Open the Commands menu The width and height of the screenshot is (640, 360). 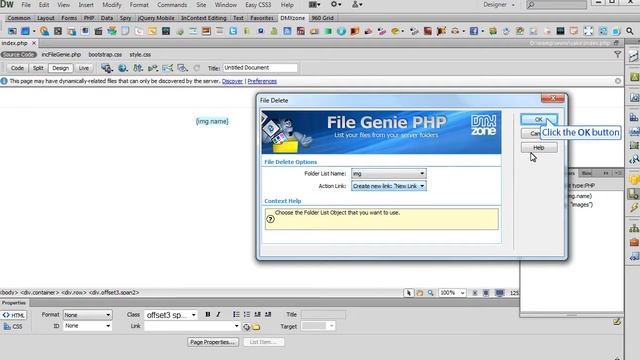click(172, 5)
